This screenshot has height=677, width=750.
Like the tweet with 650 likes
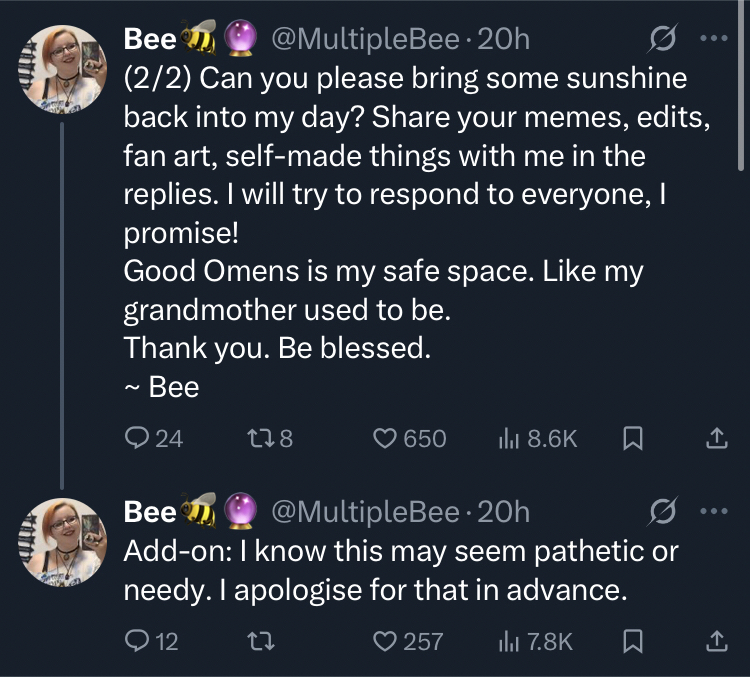(385, 437)
